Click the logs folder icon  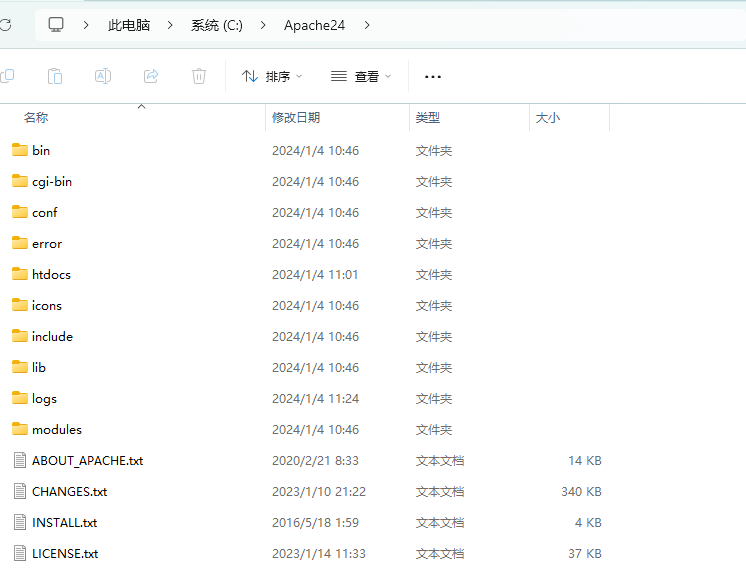(20, 398)
